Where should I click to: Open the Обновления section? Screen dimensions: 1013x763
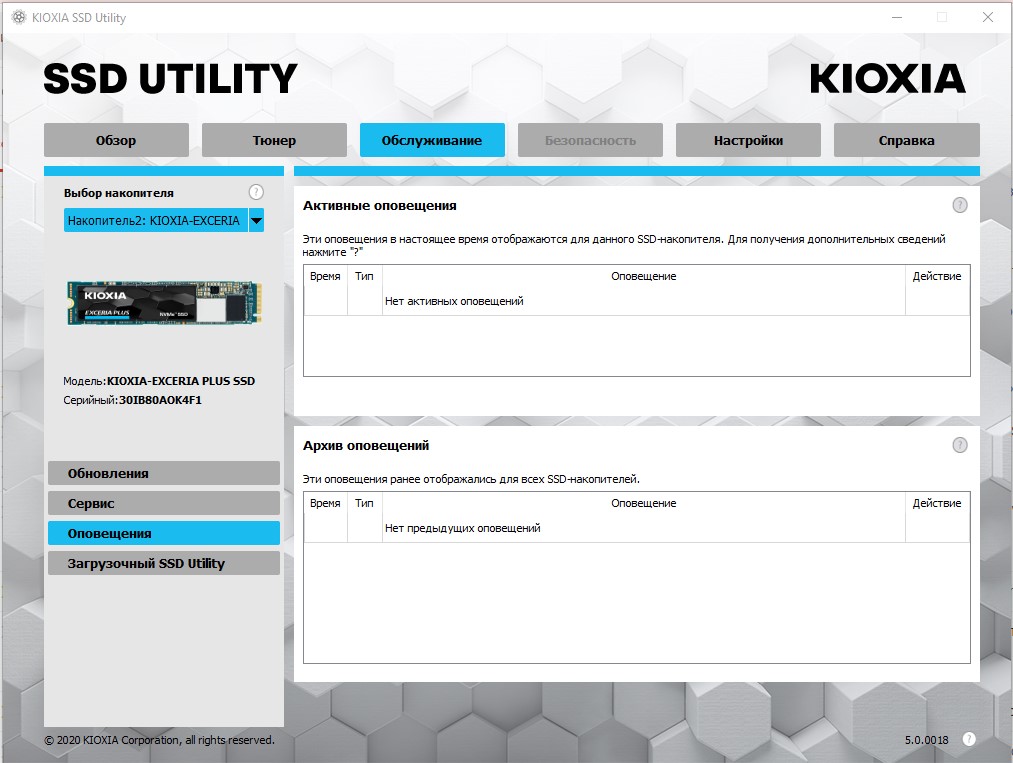163,473
